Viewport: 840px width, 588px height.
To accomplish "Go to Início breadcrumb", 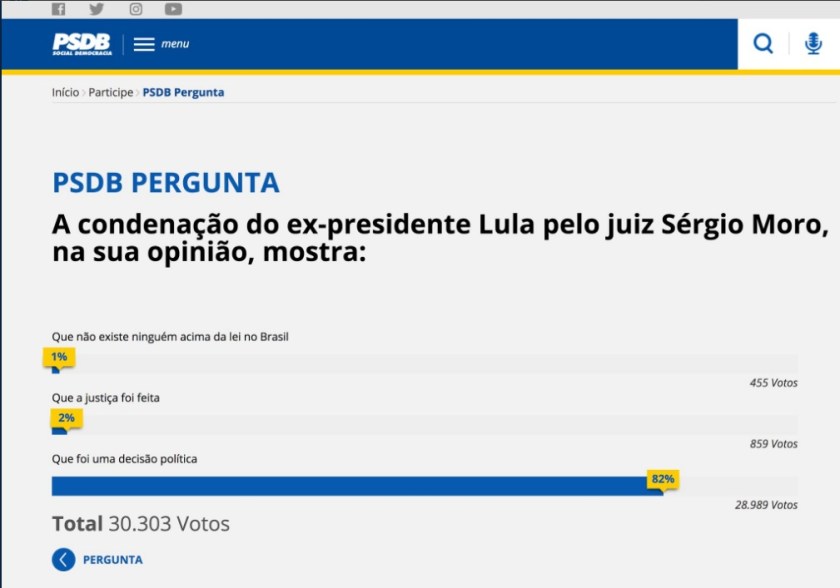I will click(x=65, y=92).
